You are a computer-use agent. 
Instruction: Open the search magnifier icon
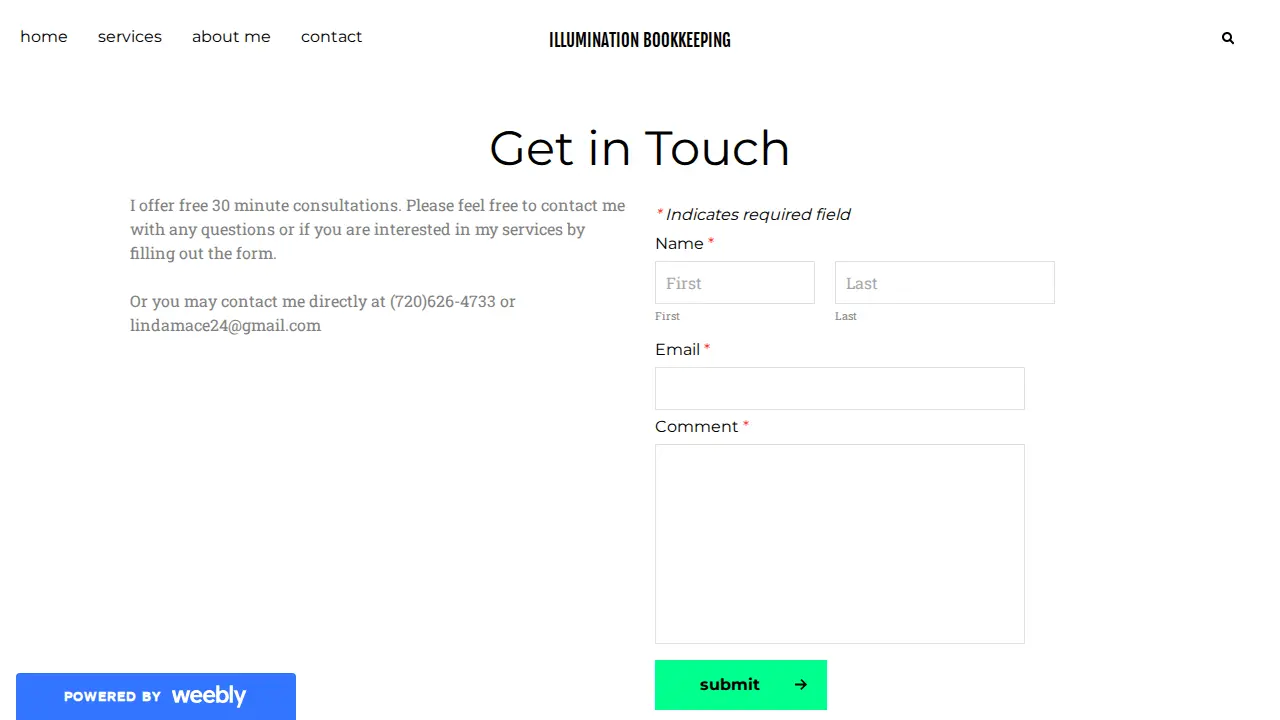pos(1228,39)
